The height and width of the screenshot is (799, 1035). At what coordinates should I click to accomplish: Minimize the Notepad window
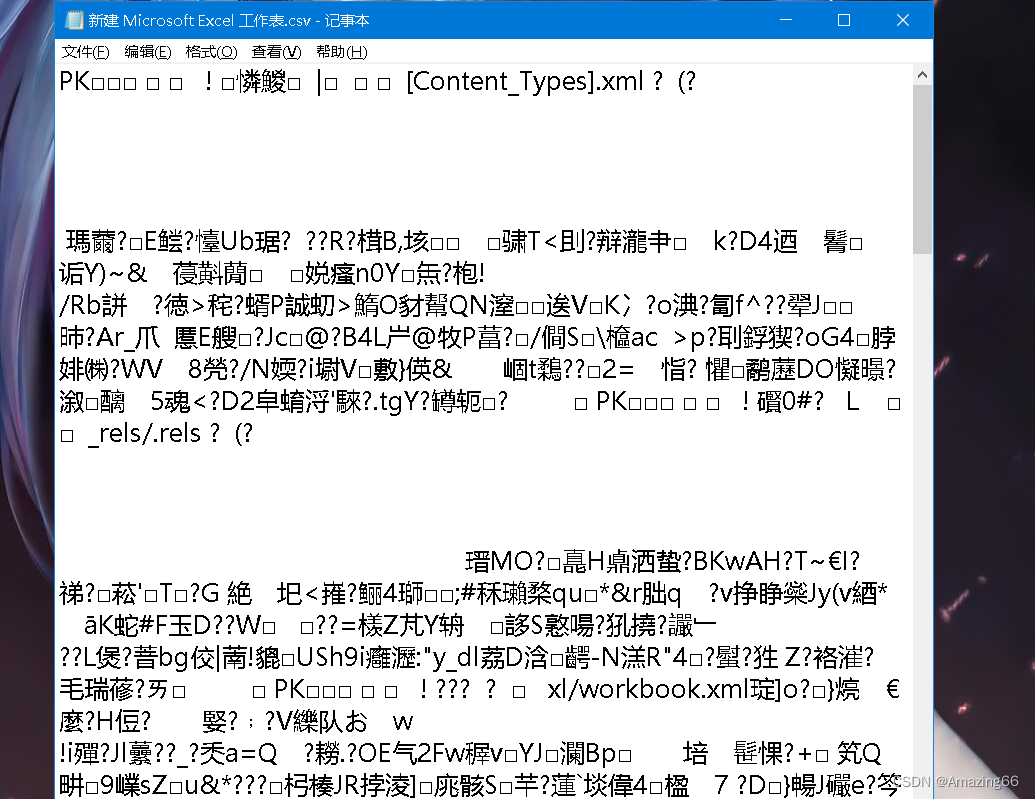[785, 20]
